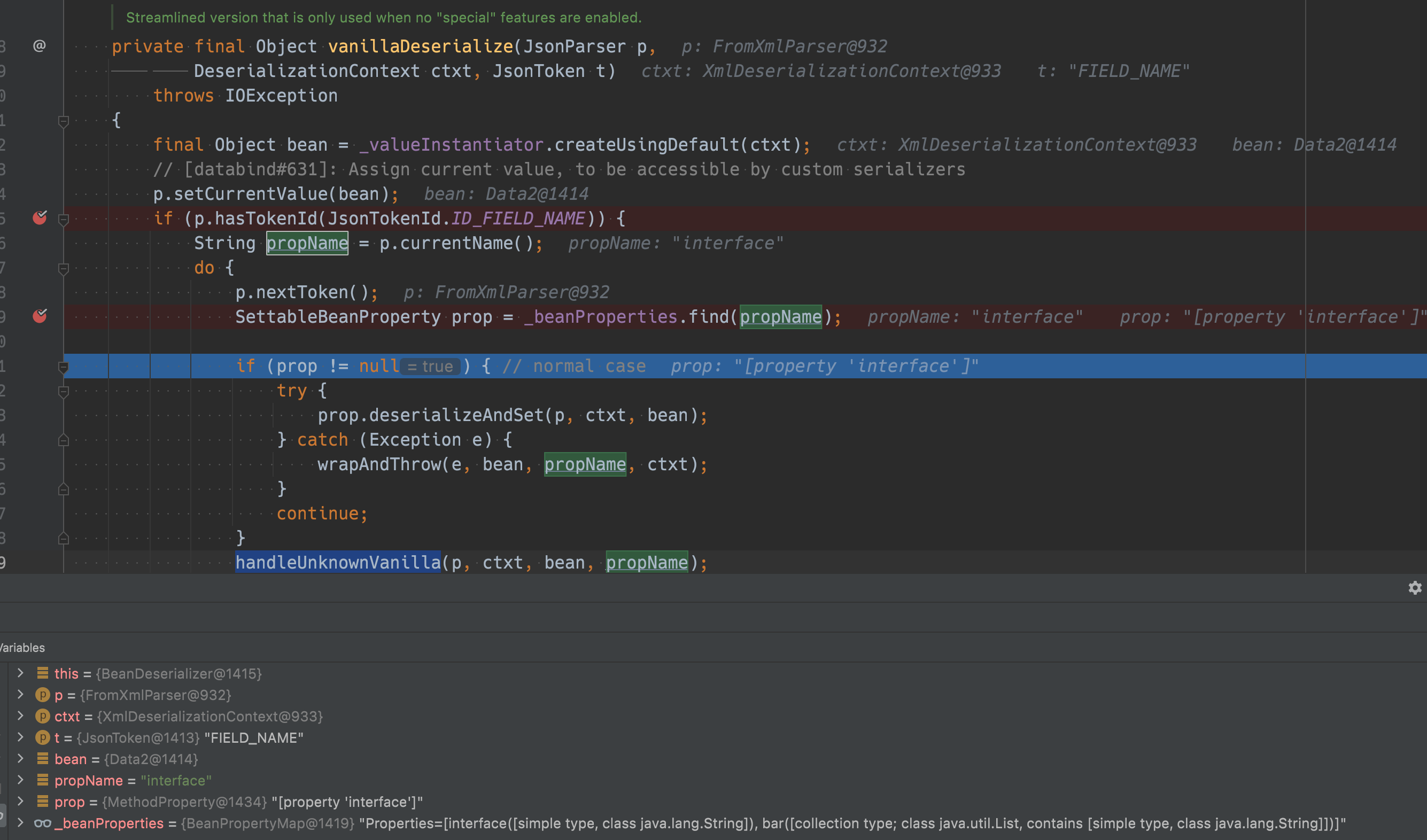Expand the _beanProperties watch entry
Screen dimensions: 1427x840
(20, 823)
